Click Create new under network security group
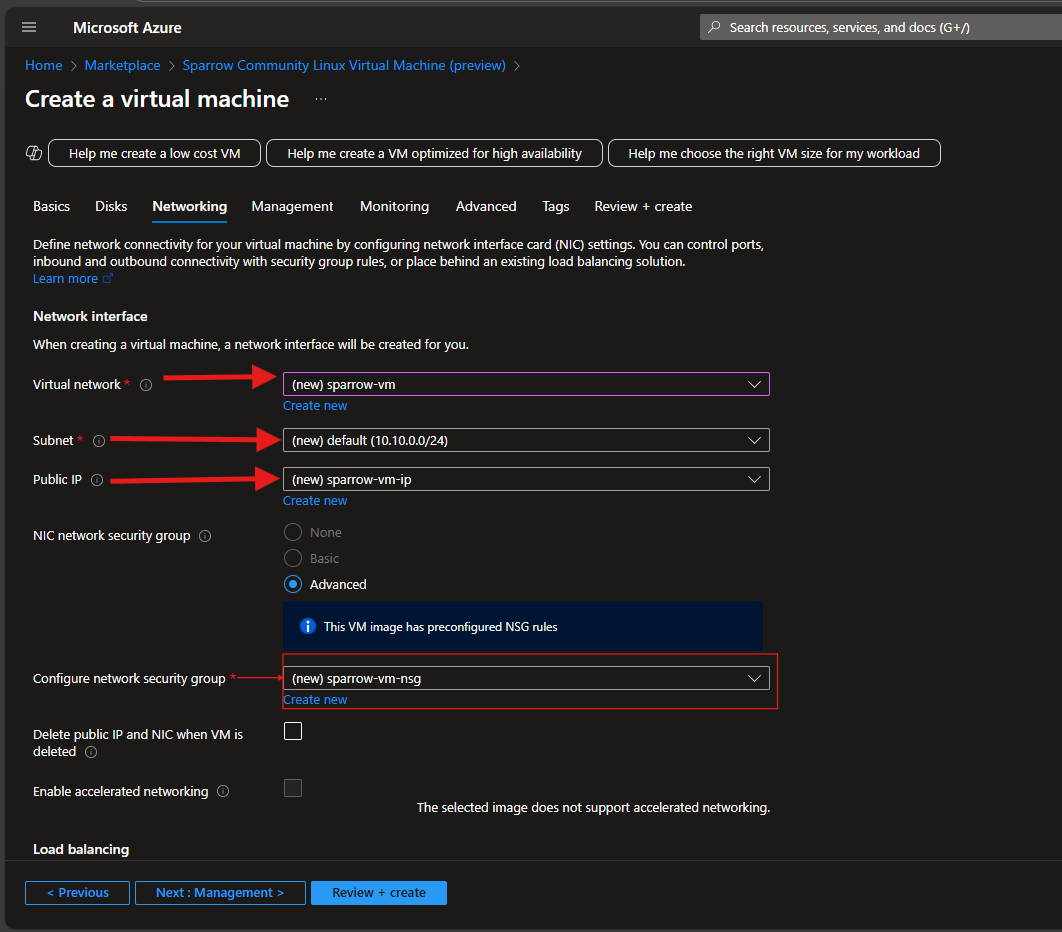 [315, 700]
